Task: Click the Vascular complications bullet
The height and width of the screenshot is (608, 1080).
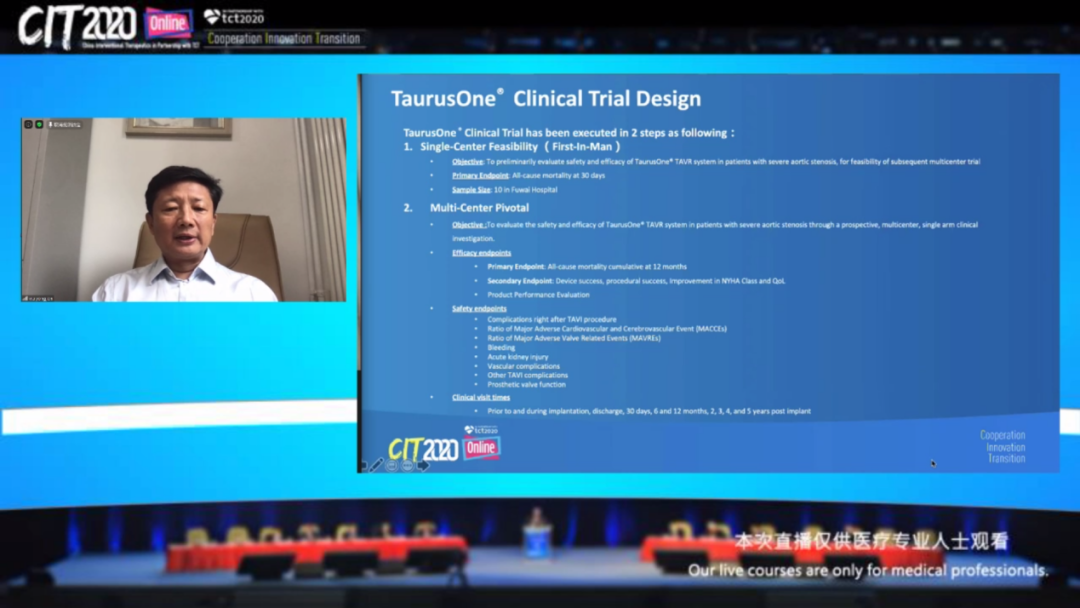Action: pos(523,366)
